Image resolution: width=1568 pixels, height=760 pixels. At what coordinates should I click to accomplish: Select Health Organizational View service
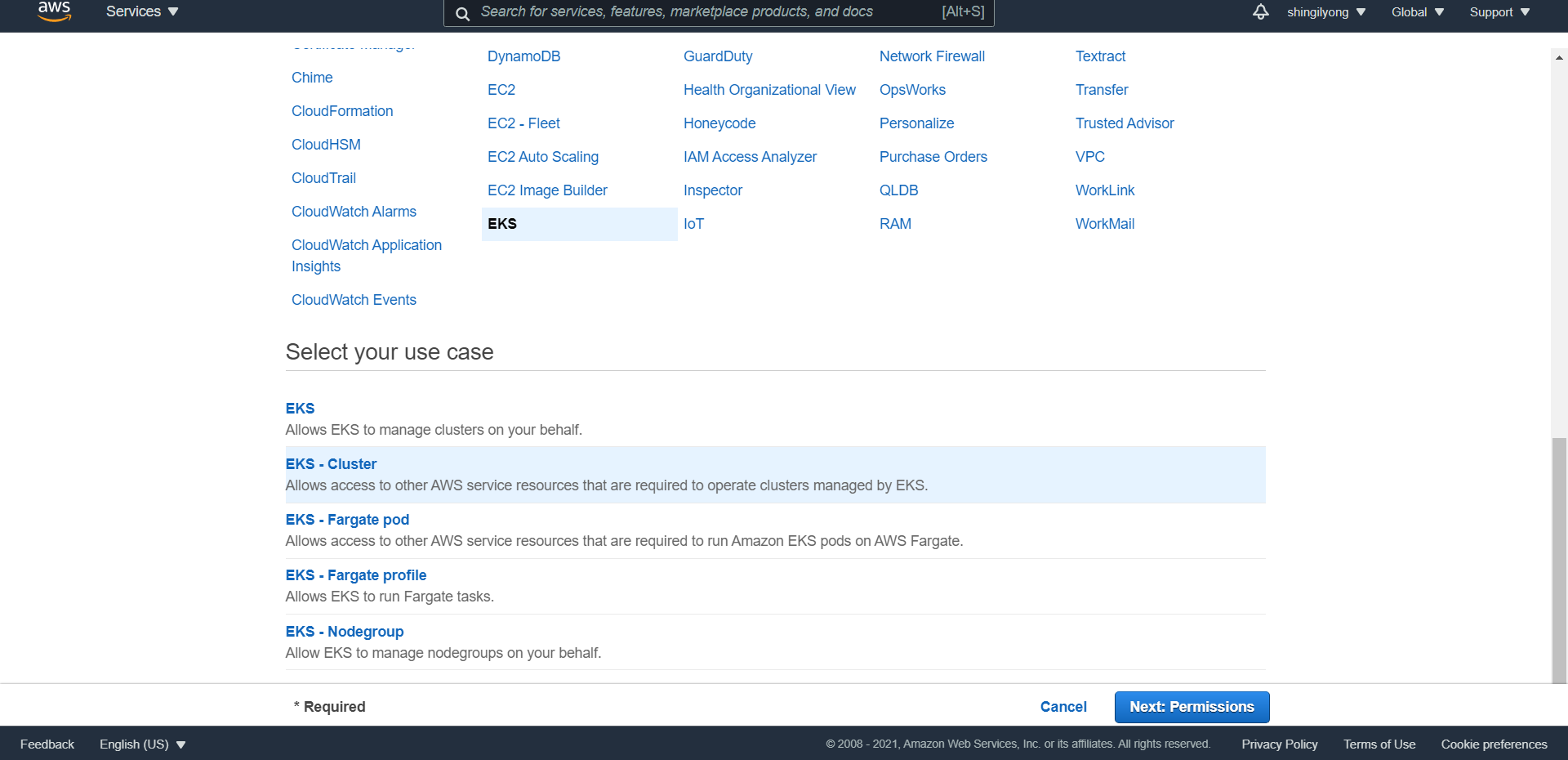(x=769, y=90)
